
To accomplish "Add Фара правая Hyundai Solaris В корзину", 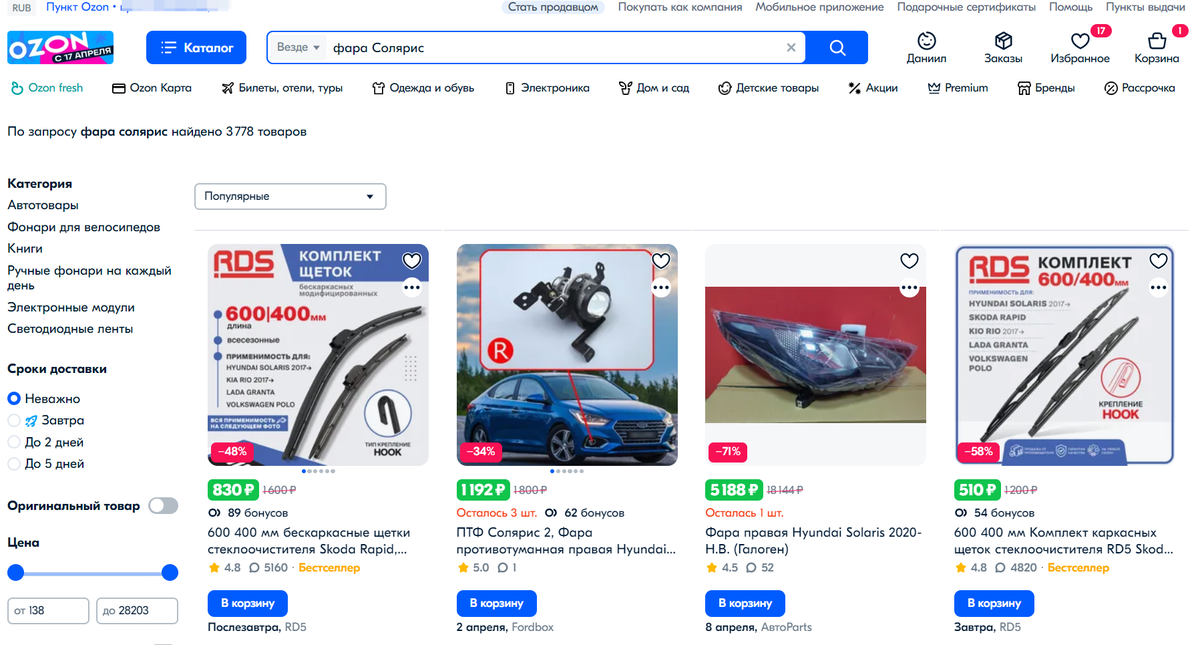I will 745,603.
